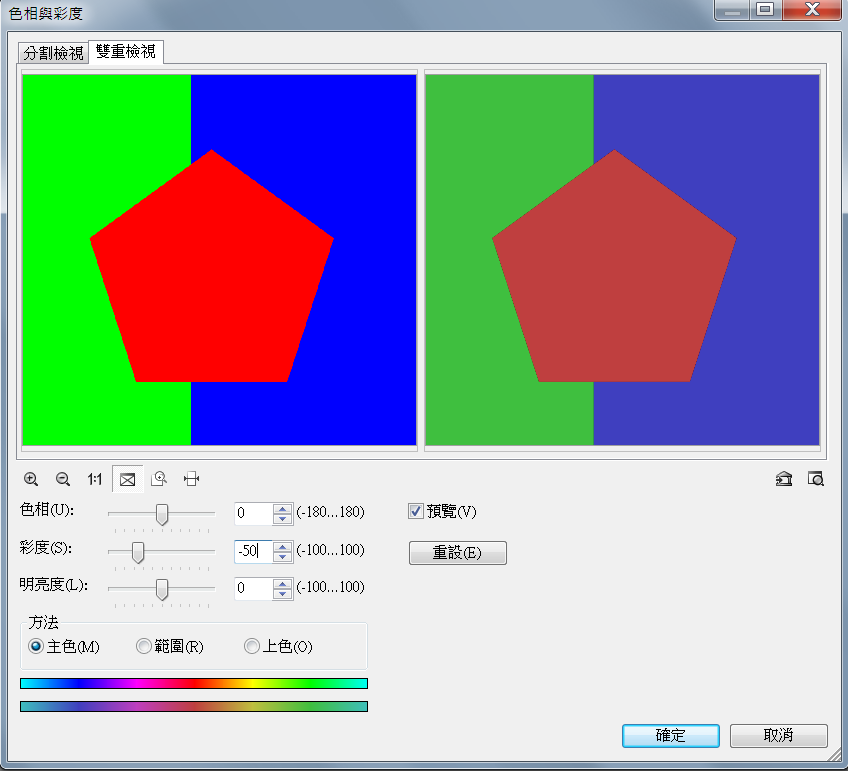Switch to the 雙重檢視 tab
This screenshot has width=848, height=771.
(x=125, y=51)
